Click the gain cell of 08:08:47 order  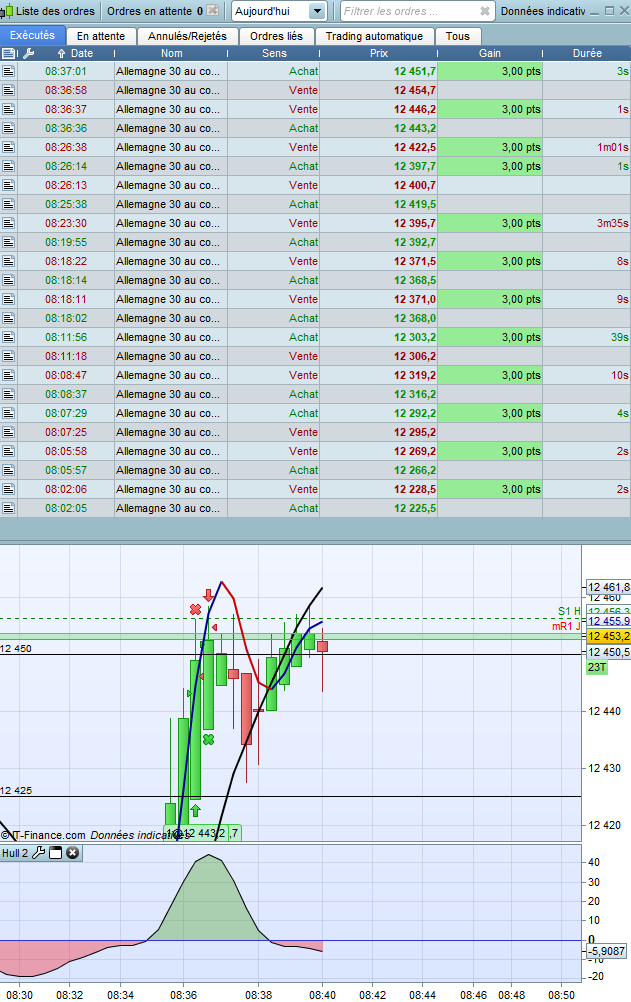(490, 375)
